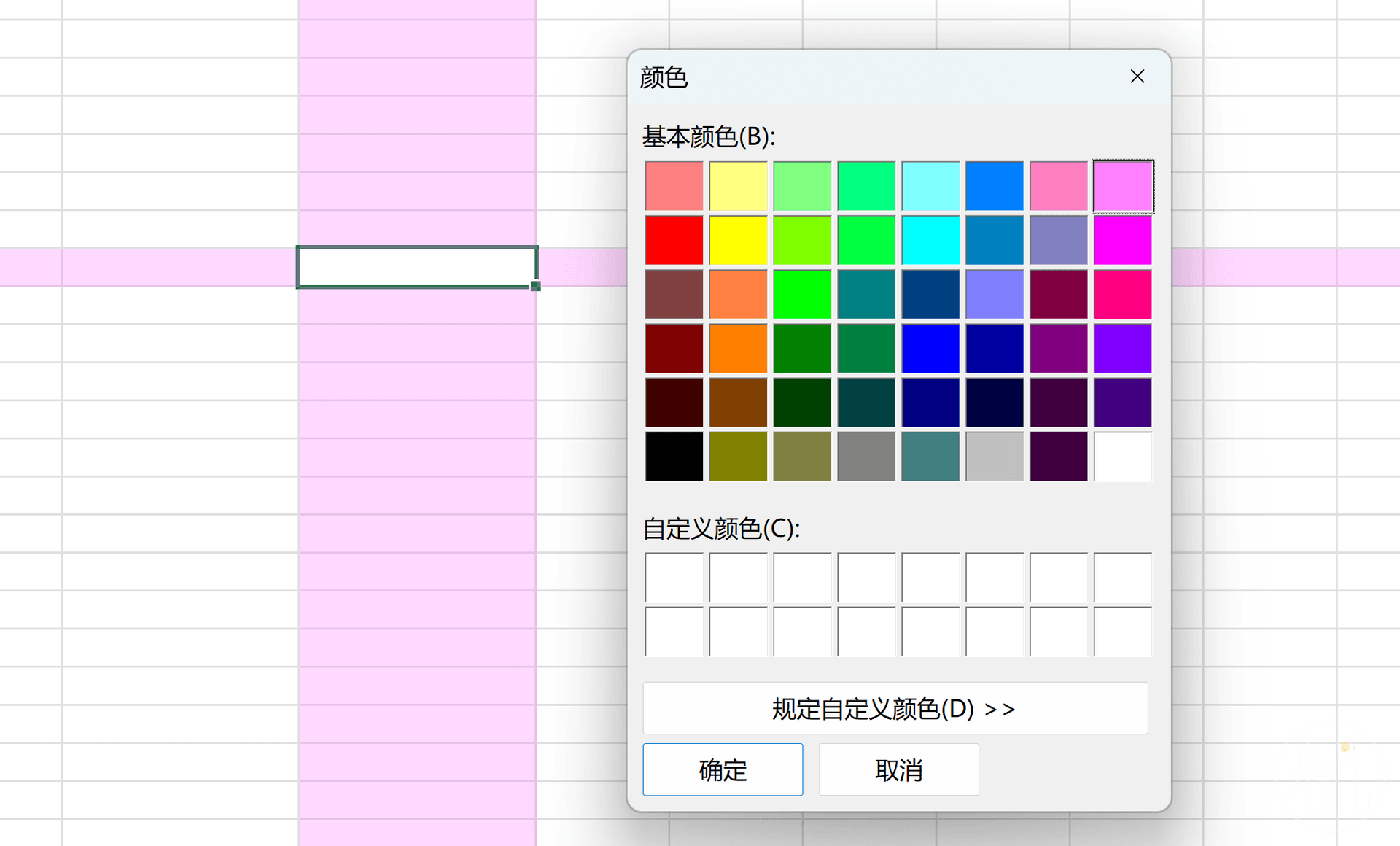Select the first empty custom color slot
The image size is (1400, 846).
[674, 577]
